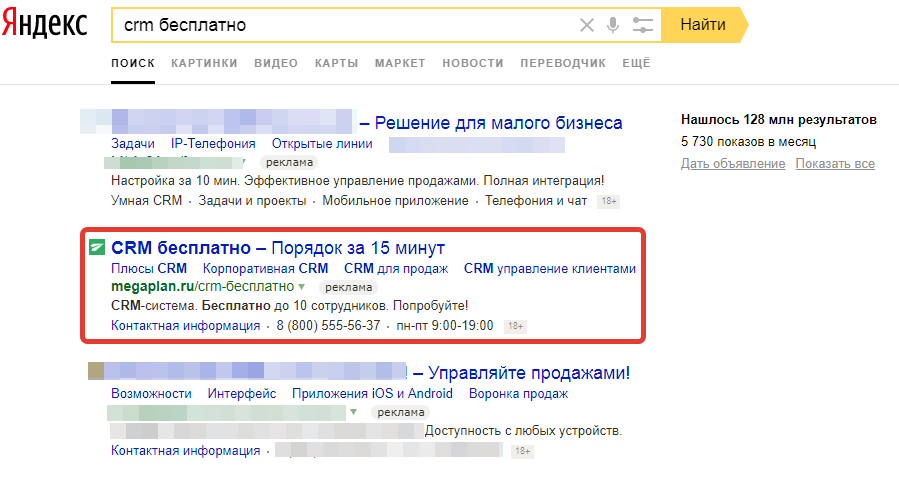This screenshot has width=899, height=480.
Task: Click '5 730 показов в месяц' text
Action: 748,142
